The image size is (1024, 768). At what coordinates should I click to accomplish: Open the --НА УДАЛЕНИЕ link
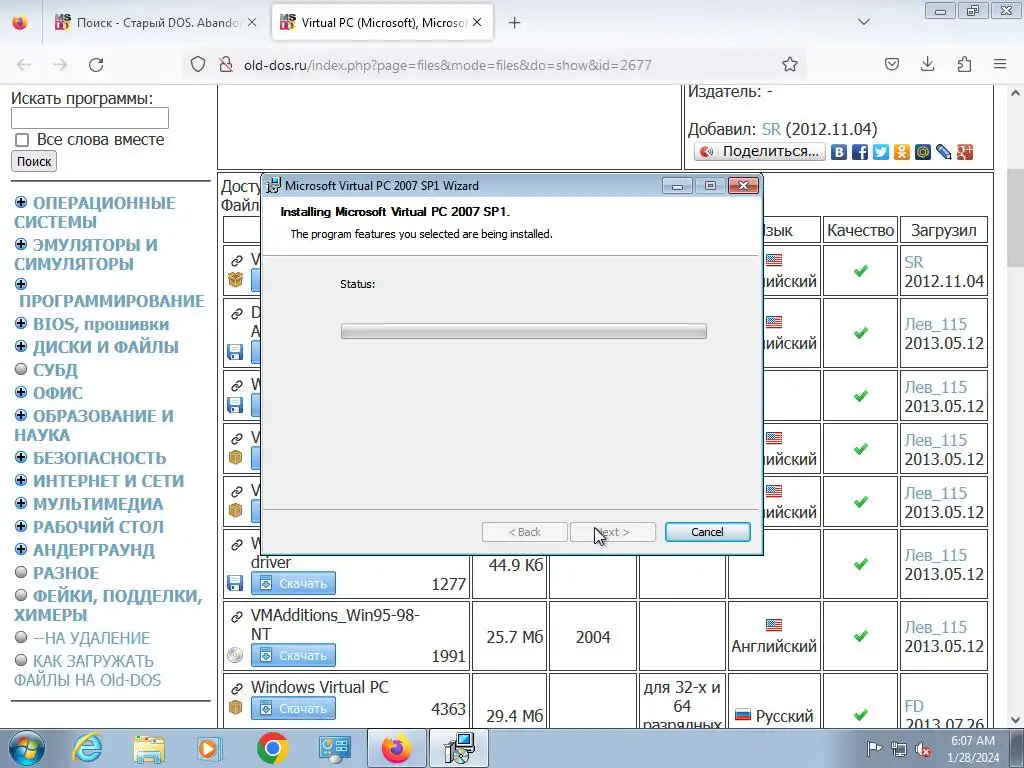91,638
